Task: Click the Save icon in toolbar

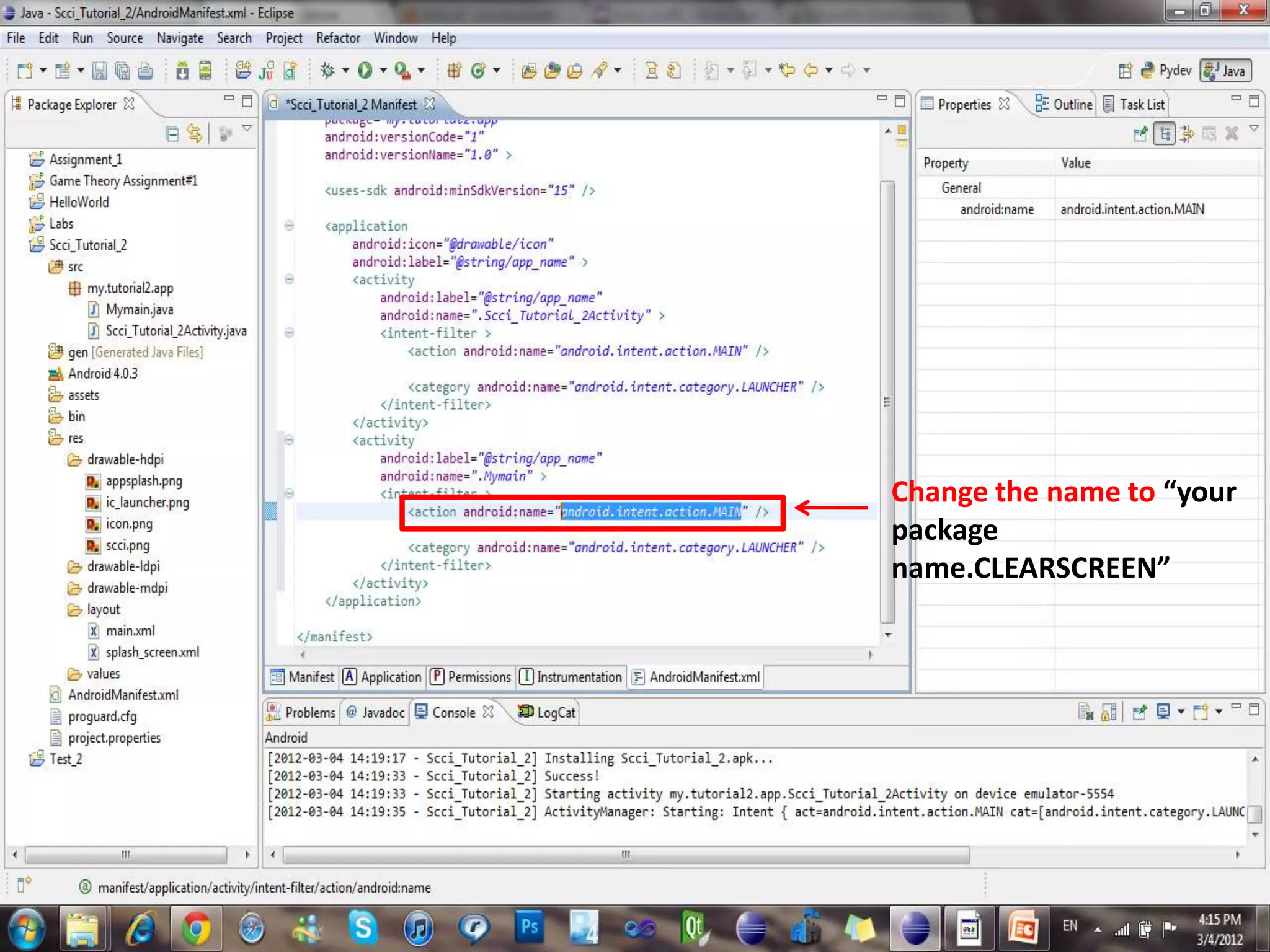Action: pos(99,71)
